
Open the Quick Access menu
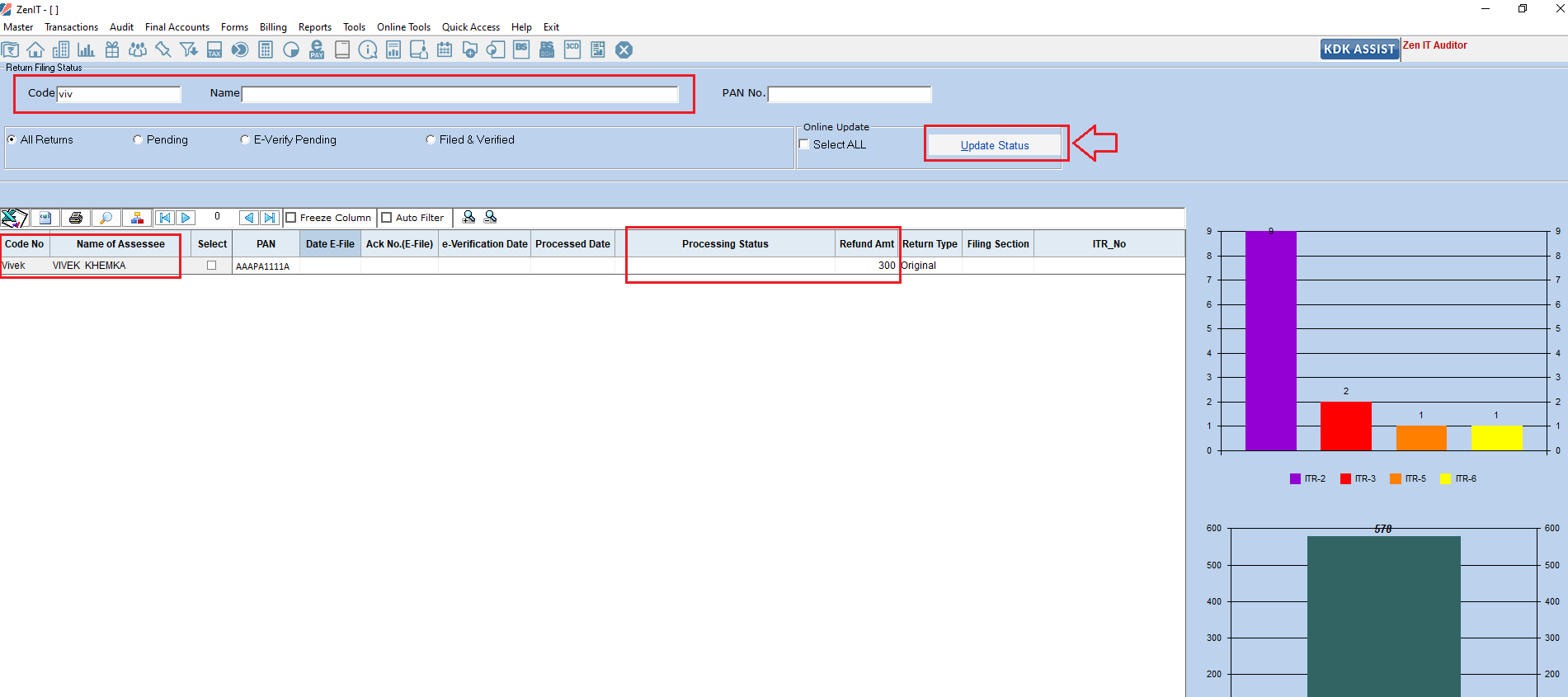tap(471, 27)
